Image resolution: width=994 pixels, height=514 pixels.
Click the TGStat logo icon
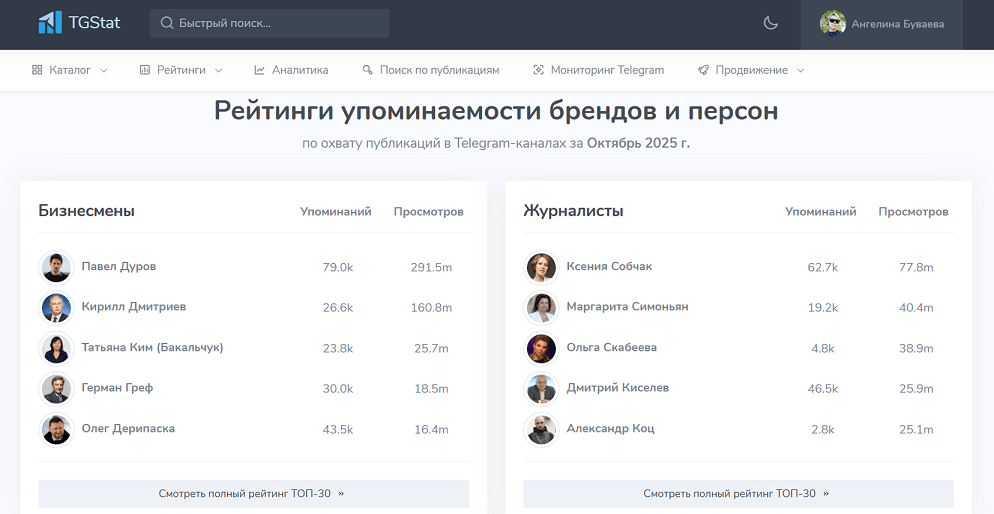click(49, 23)
